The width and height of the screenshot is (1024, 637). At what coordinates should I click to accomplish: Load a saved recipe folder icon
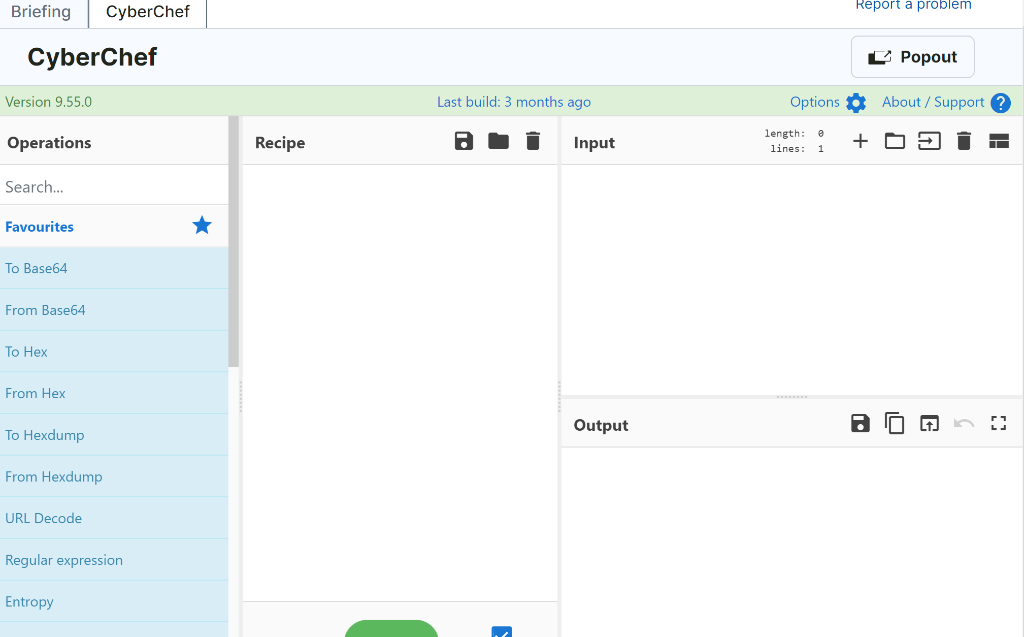pyautogui.click(x=498, y=141)
